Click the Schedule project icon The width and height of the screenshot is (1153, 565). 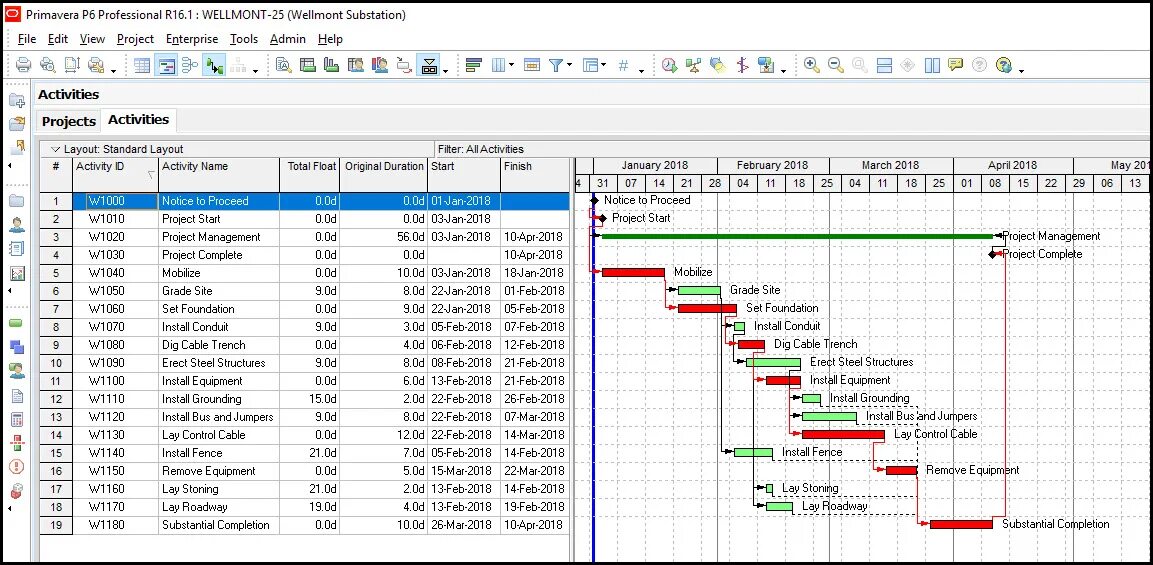pos(669,65)
